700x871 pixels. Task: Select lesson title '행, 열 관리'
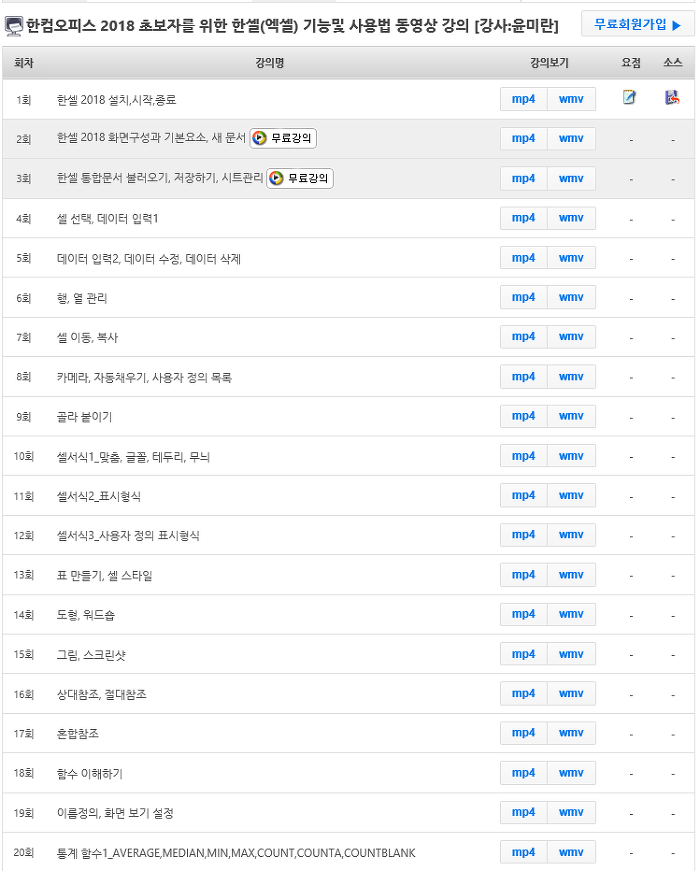(x=82, y=298)
